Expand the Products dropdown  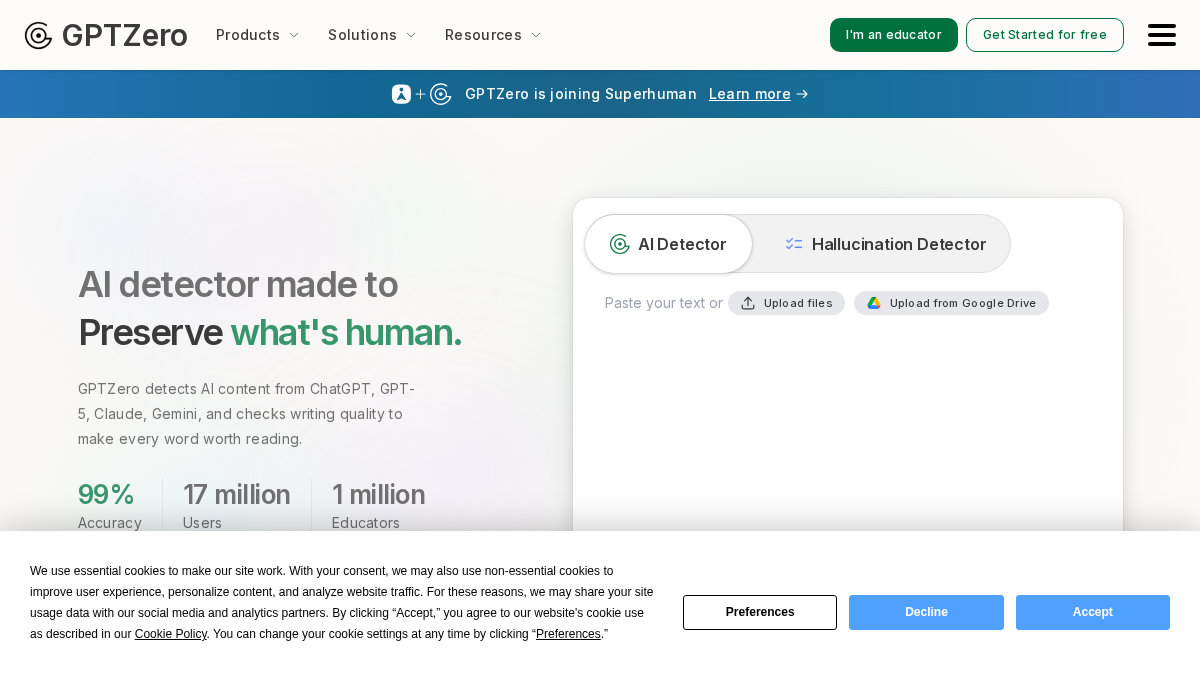[x=258, y=35]
